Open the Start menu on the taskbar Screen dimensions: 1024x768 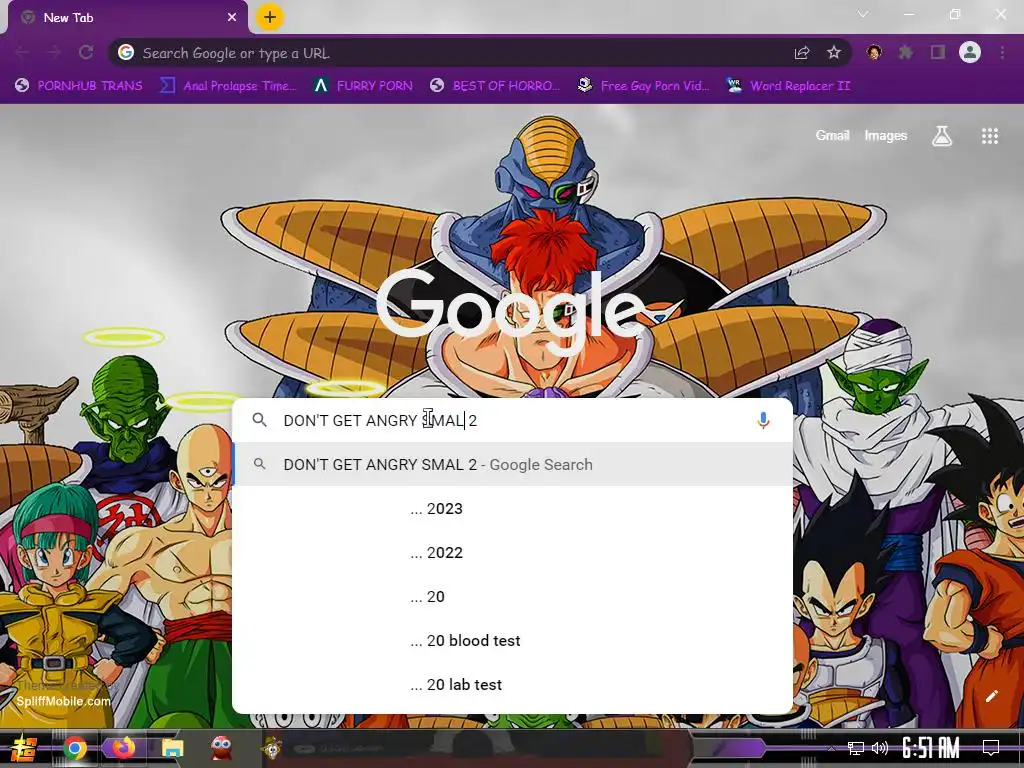[x=24, y=748]
